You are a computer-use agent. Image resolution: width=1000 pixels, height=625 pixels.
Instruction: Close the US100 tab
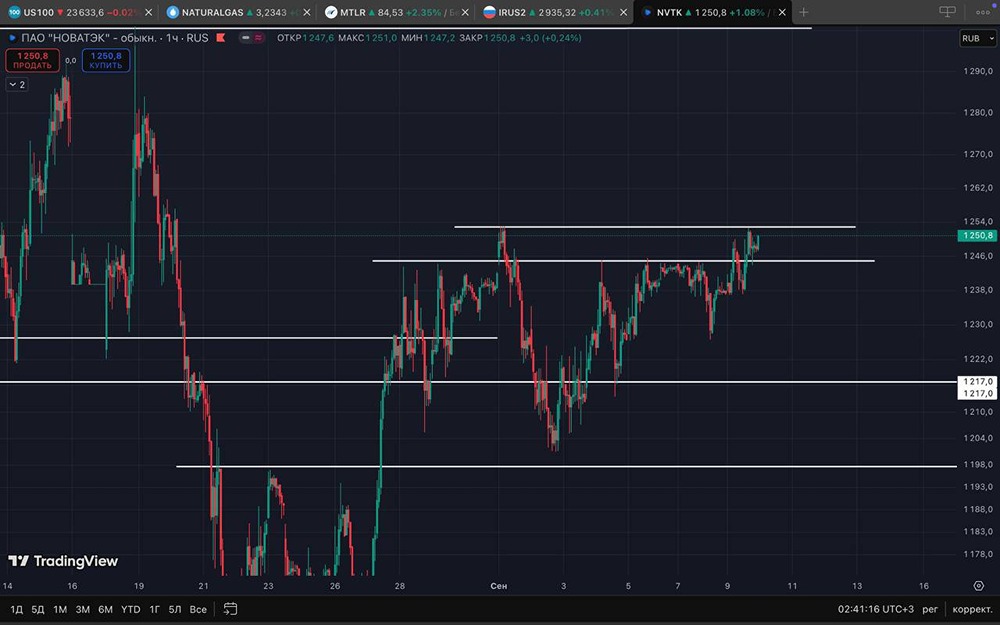[x=149, y=12]
